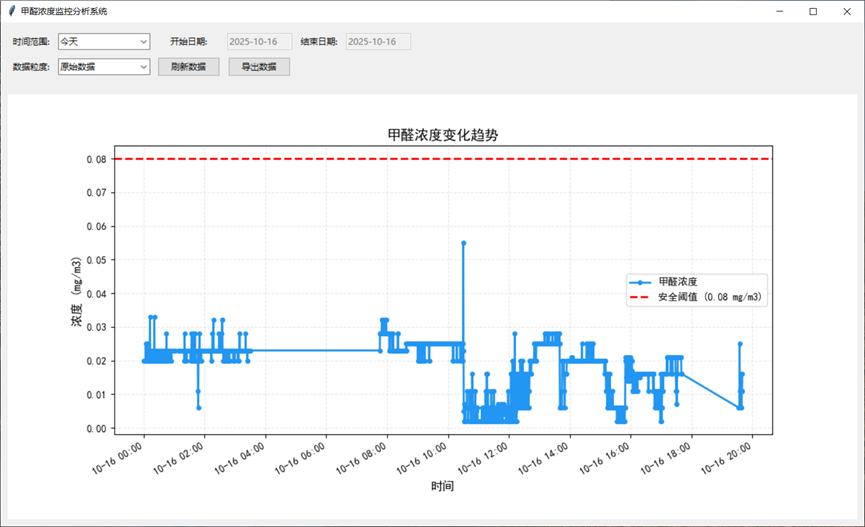
Task: Click the chart title 甲醛浓度变化趋势
Action: (442, 136)
